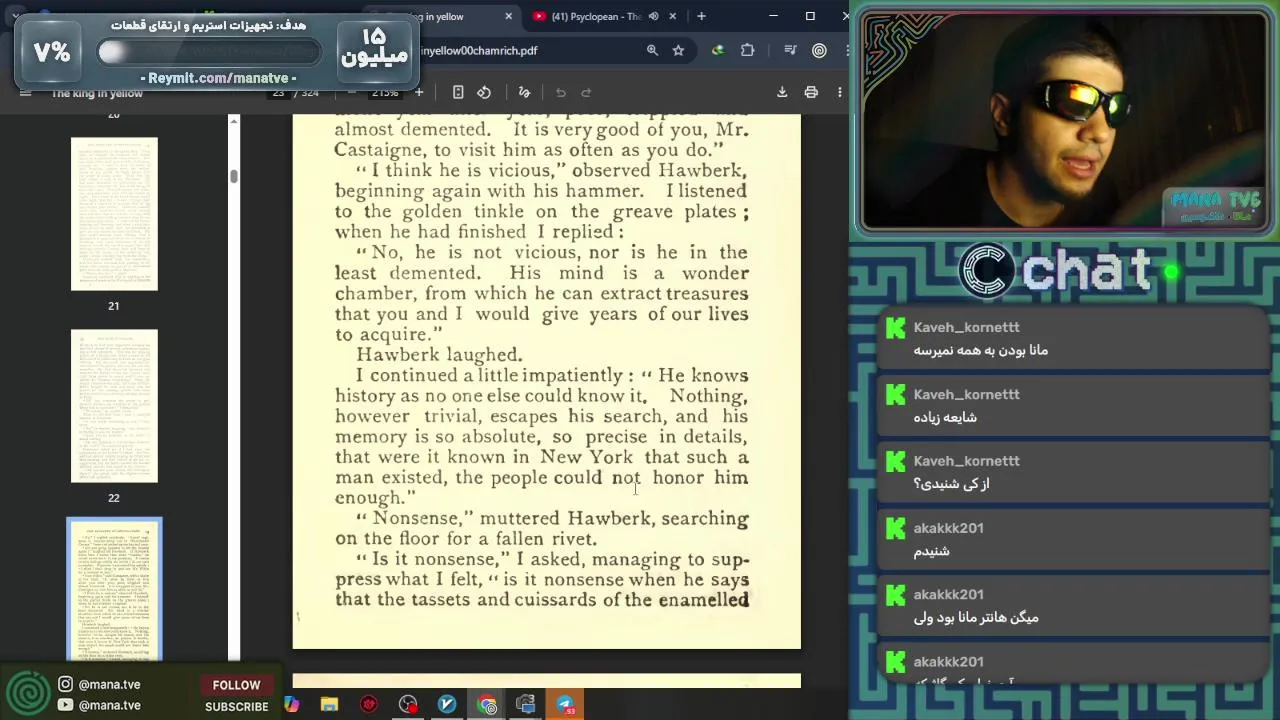Open File Explorer from the taskbar

point(329,705)
